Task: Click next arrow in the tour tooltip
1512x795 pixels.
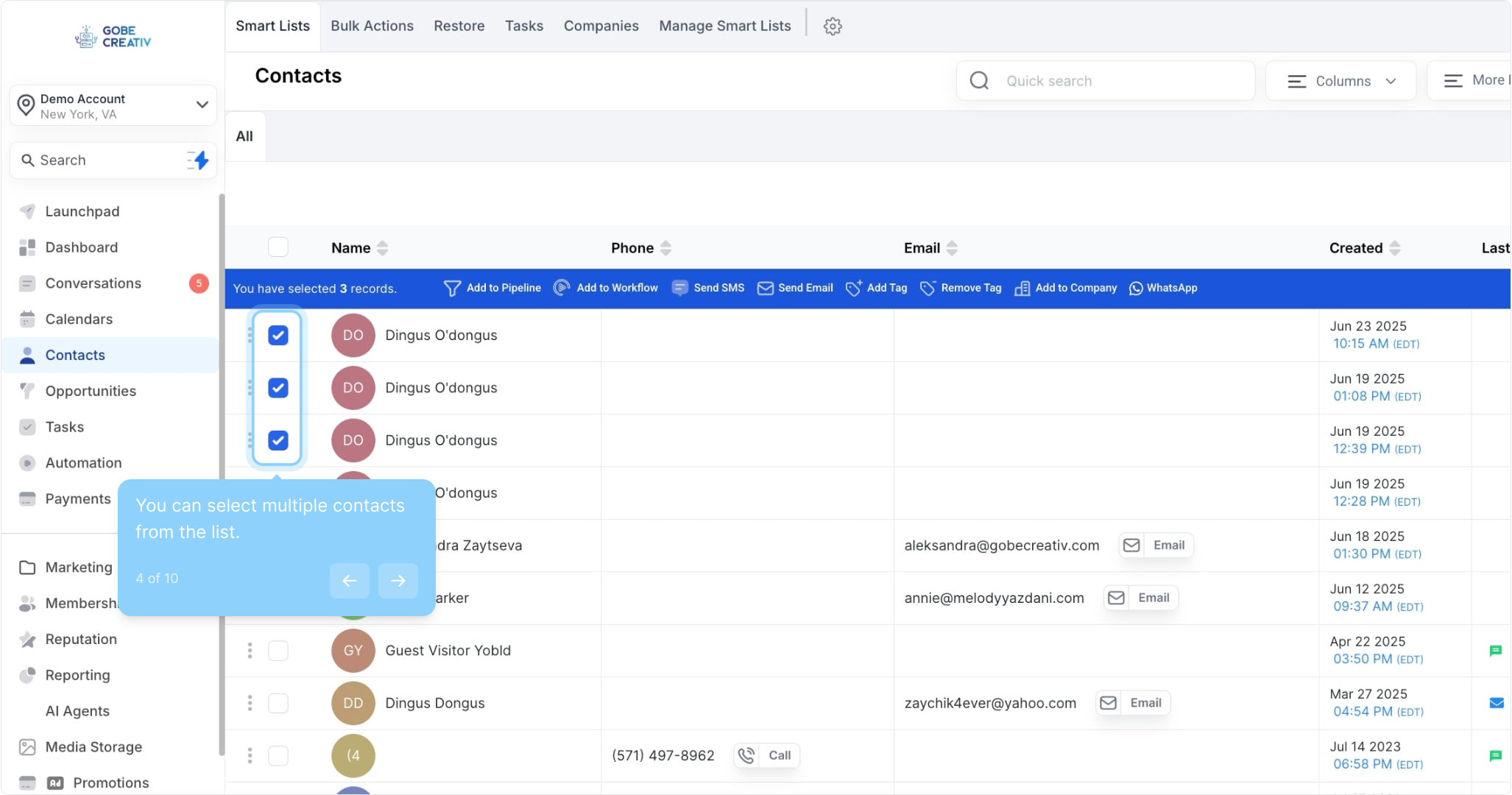Action: tap(398, 581)
